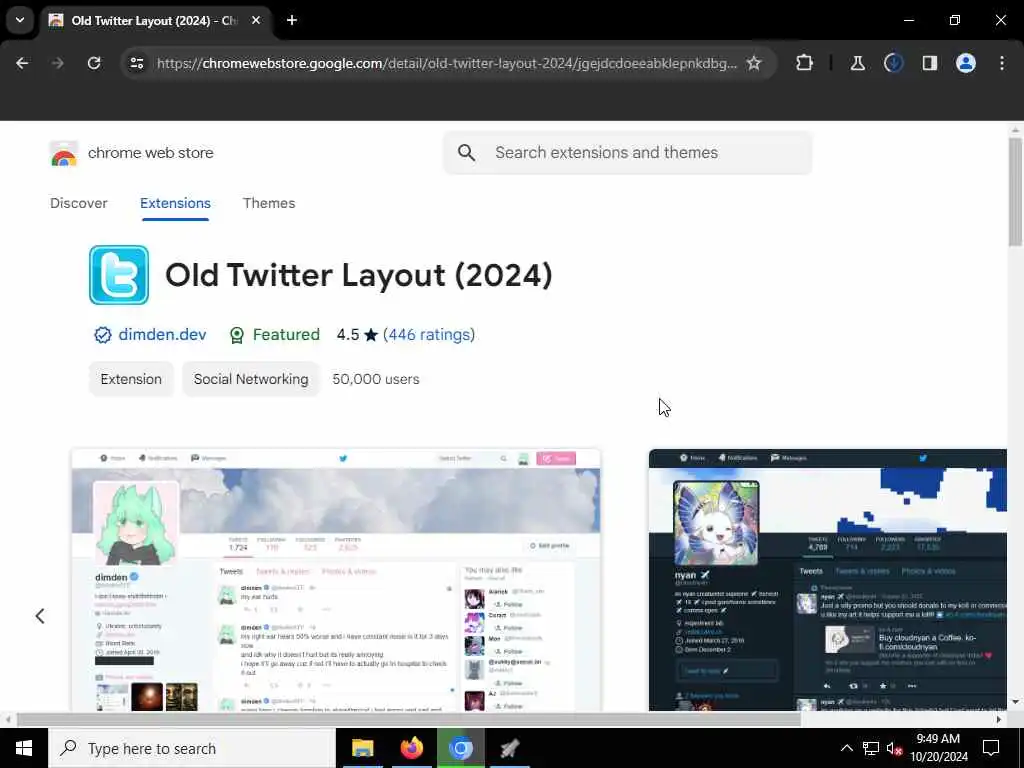Show hidden system tray icons
1024x768 pixels.
(846, 748)
